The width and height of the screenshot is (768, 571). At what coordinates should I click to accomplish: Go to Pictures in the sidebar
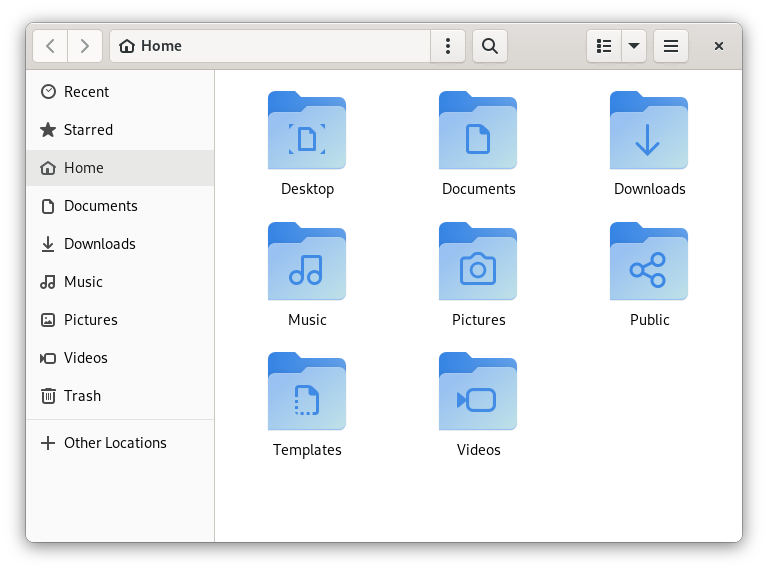coord(90,320)
